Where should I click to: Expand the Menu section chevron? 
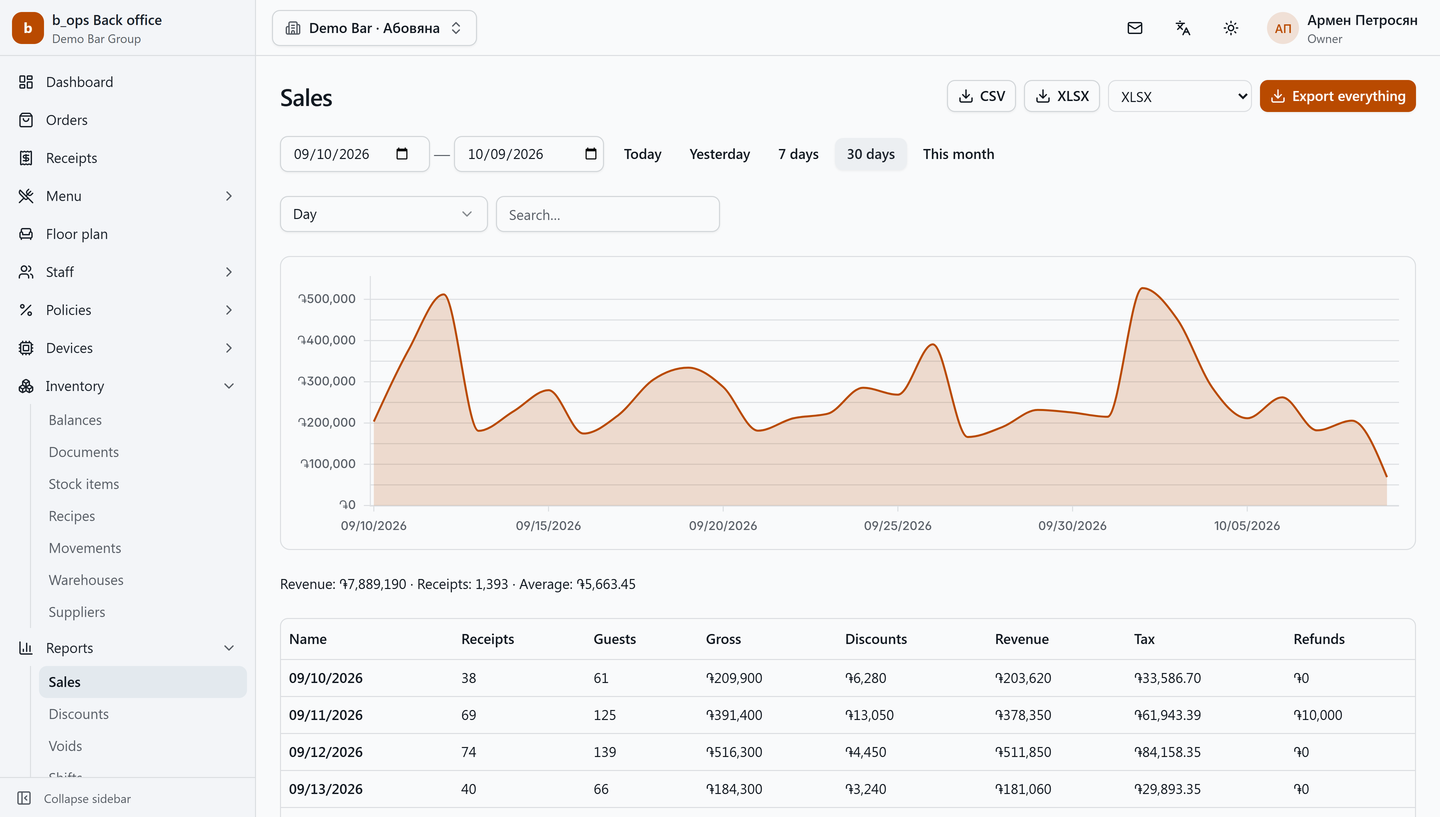[x=229, y=196]
